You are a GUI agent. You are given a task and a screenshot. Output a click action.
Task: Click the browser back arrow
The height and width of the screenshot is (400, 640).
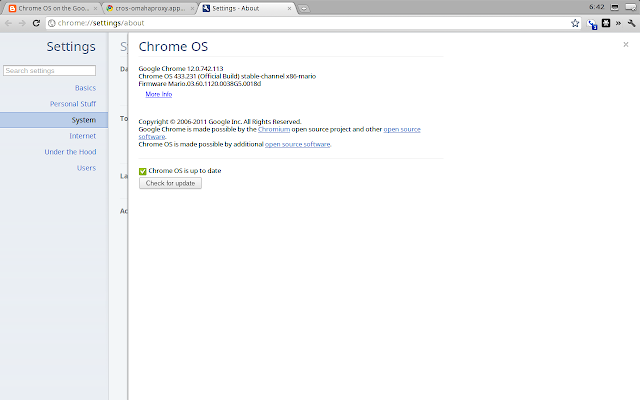tap(8, 23)
